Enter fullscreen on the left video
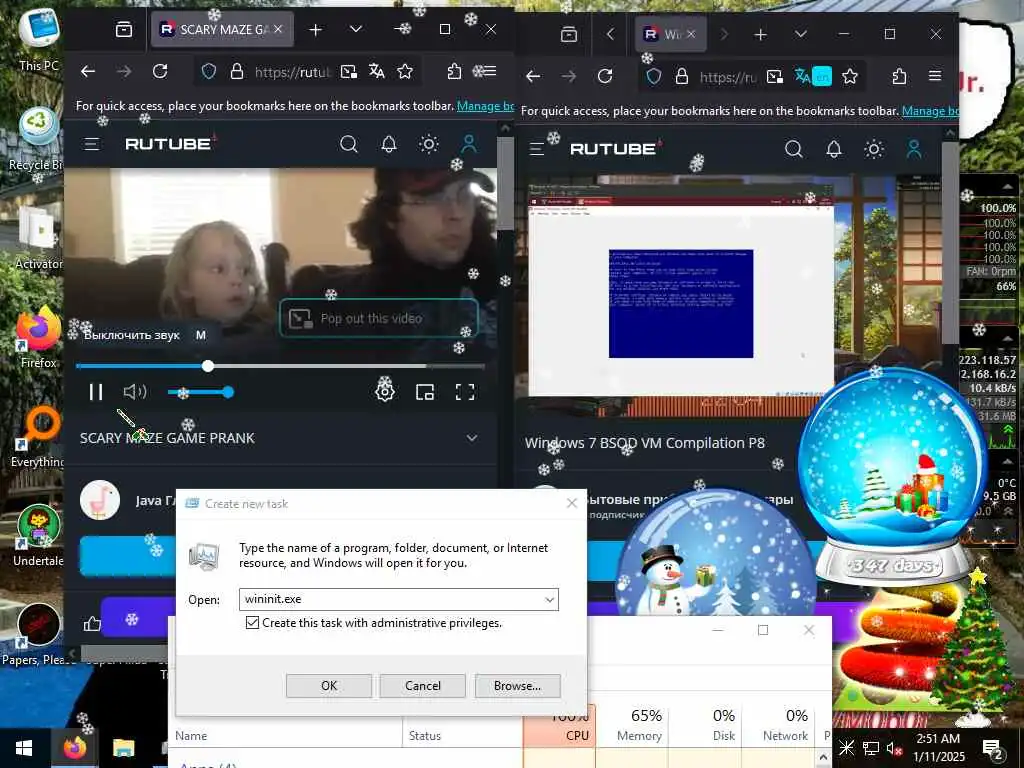Image resolution: width=1024 pixels, height=768 pixels. (465, 392)
